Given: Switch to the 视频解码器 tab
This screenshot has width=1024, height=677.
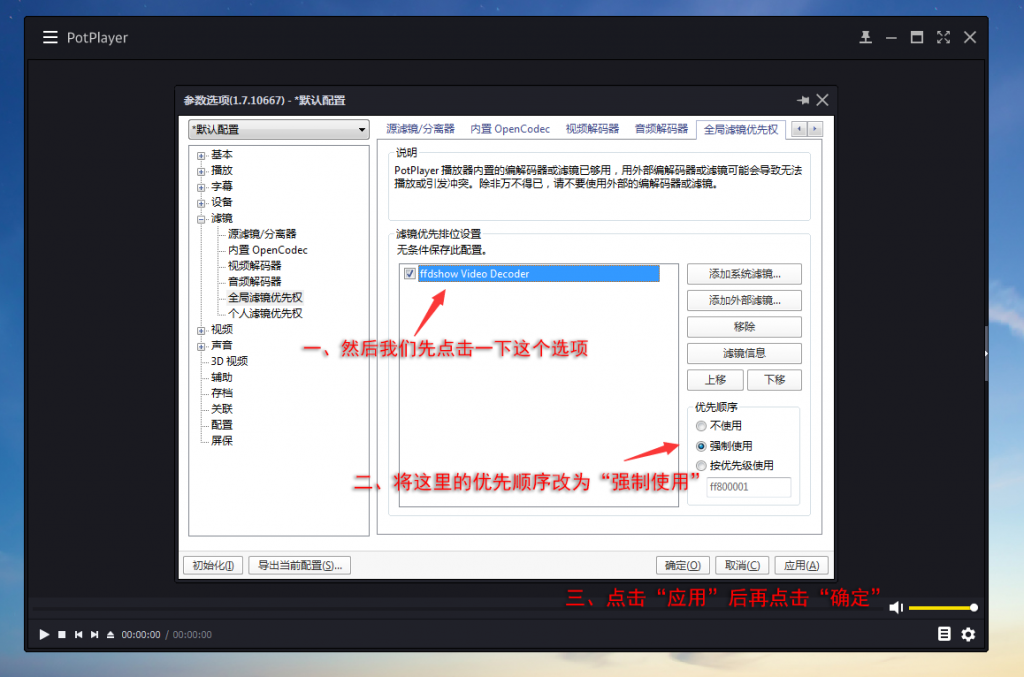Looking at the screenshot, I should click(x=592, y=129).
